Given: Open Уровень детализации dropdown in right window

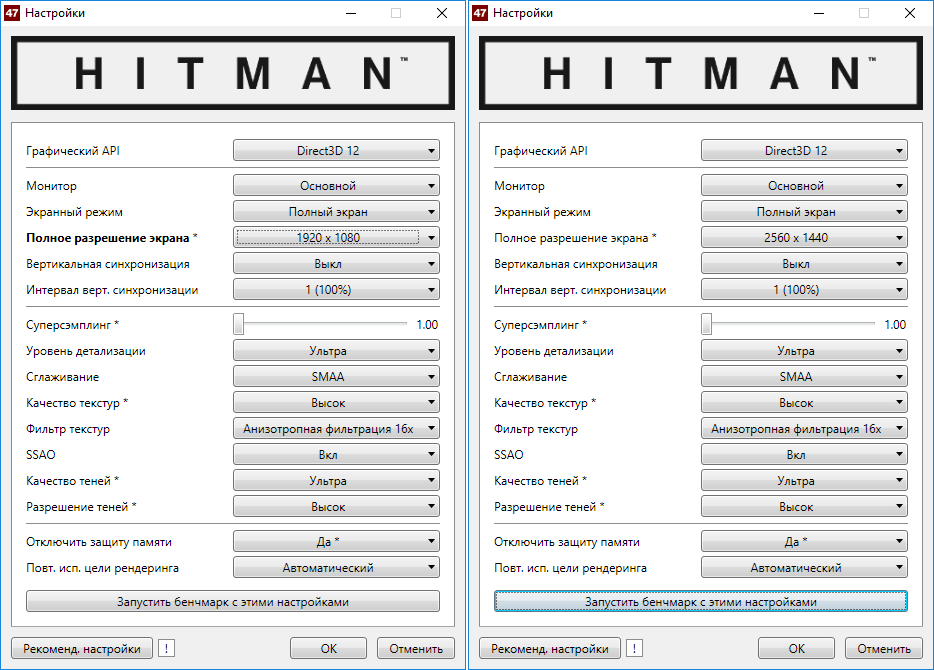Looking at the screenshot, I should click(x=805, y=351).
